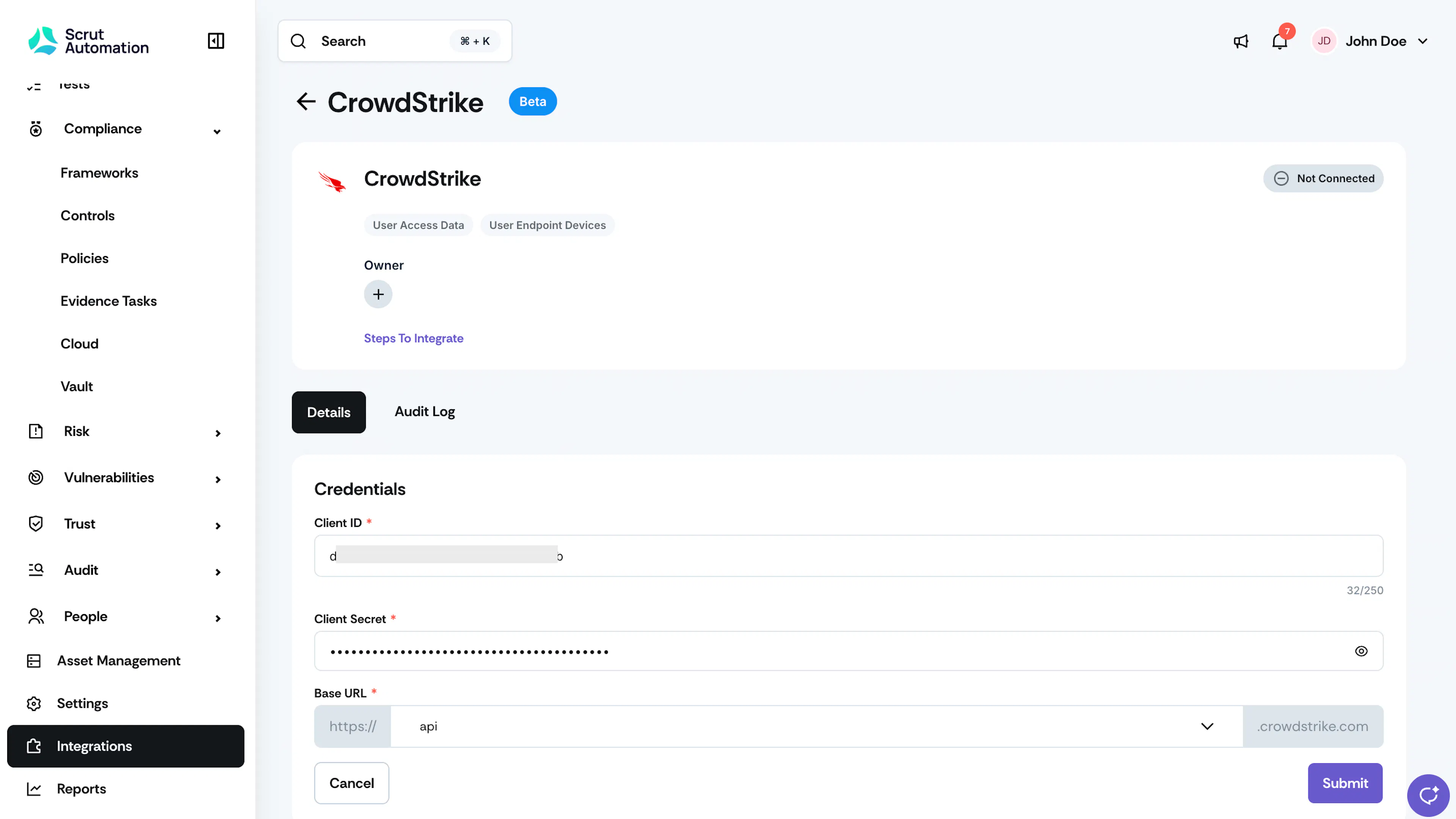Click the User Endpoint Devices tag
Image resolution: width=1456 pixels, height=819 pixels.
pos(547,225)
